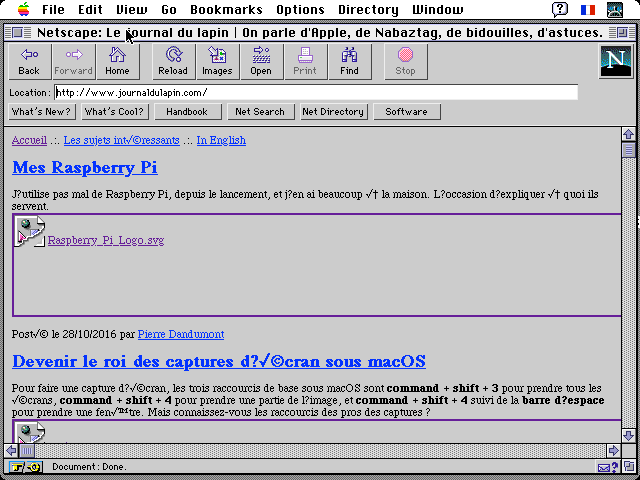Open the Options menu
Viewport: 640px width, 480px height.
[x=300, y=9]
